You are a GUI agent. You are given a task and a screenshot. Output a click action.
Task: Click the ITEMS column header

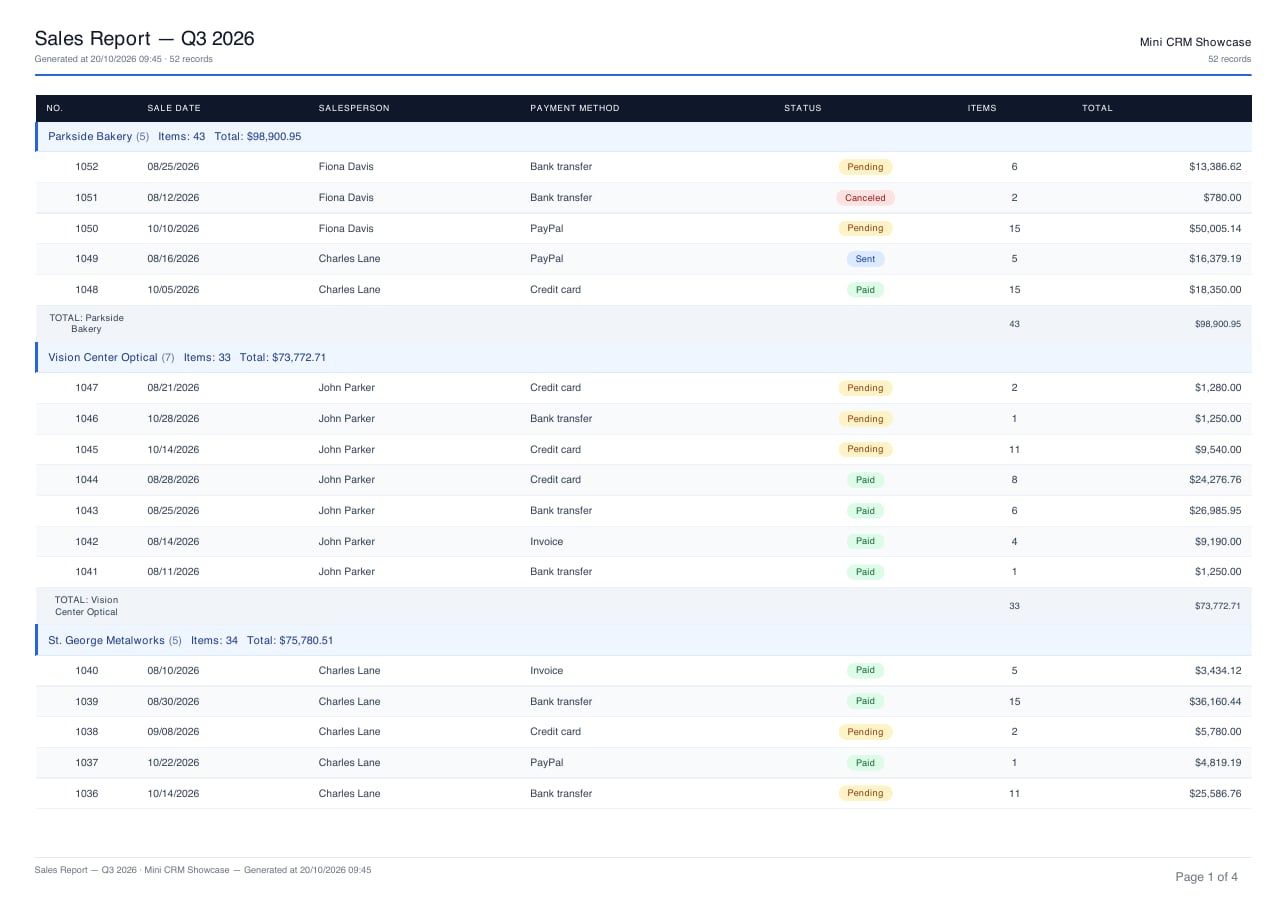[982, 108]
